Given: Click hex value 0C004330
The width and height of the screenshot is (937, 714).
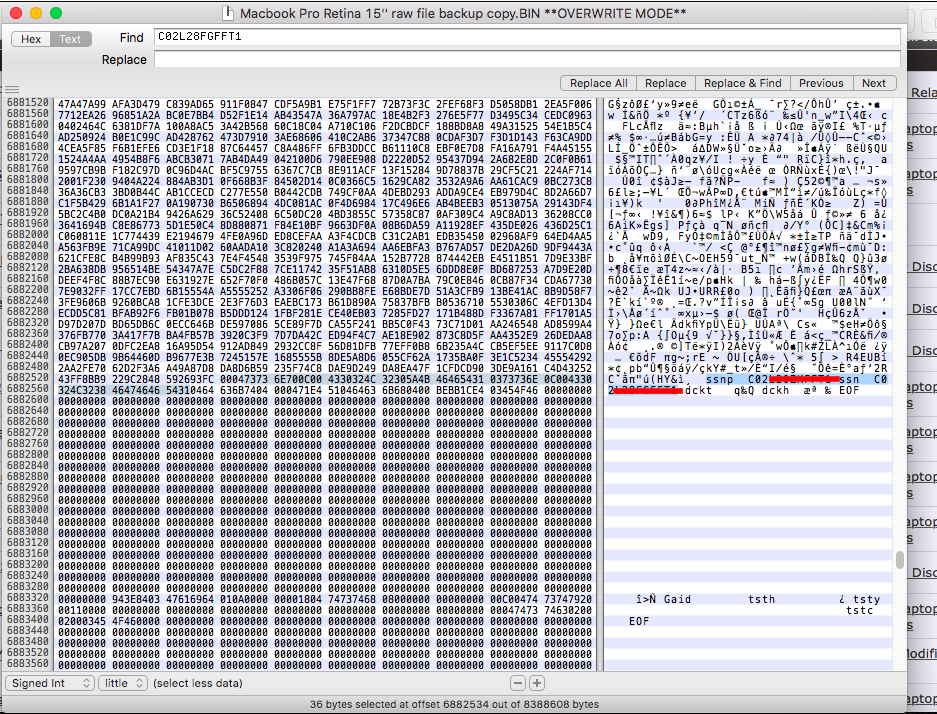Looking at the screenshot, I should point(568,379).
